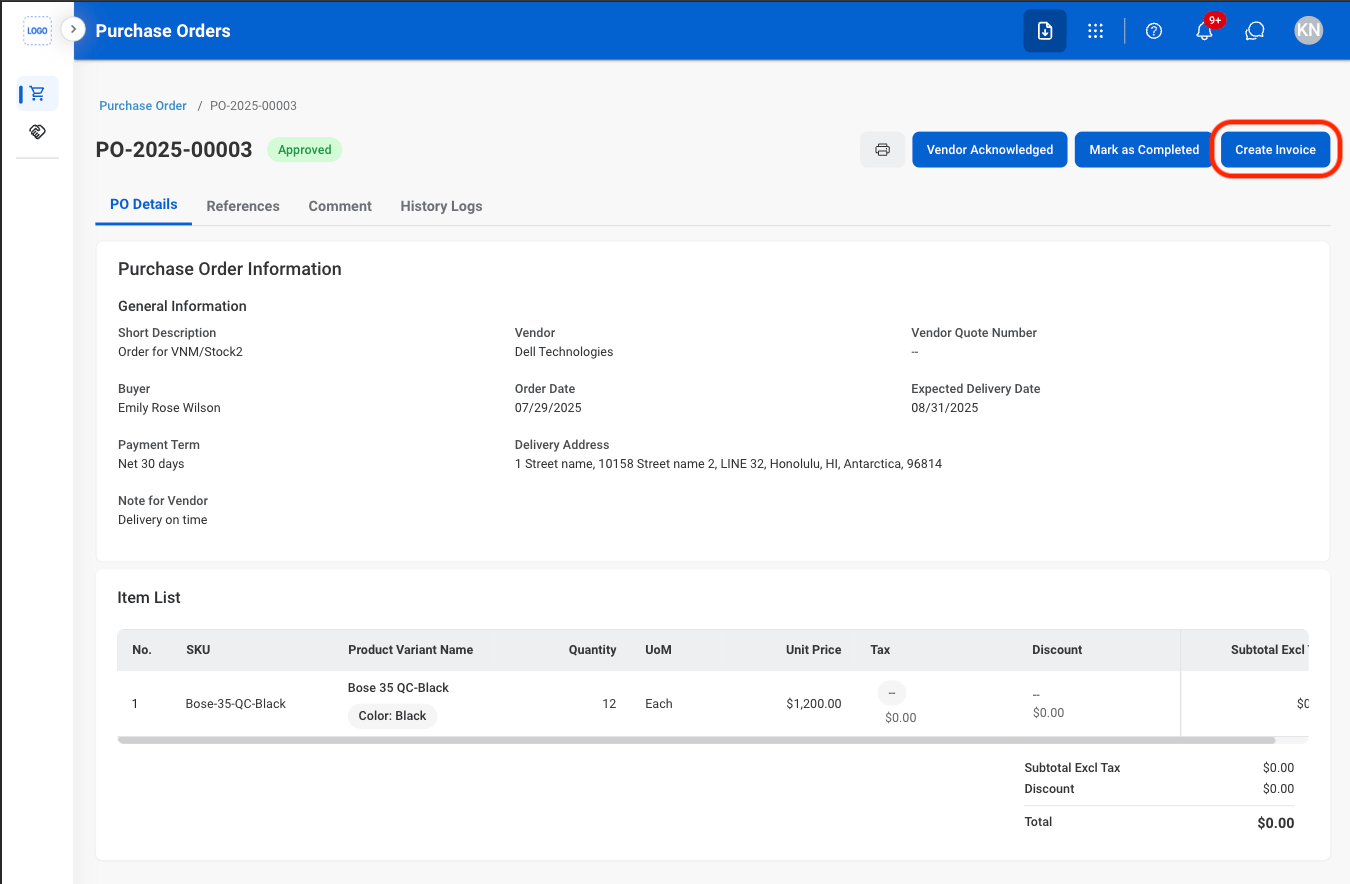Click the LOGO icon in sidebar

click(x=37, y=30)
